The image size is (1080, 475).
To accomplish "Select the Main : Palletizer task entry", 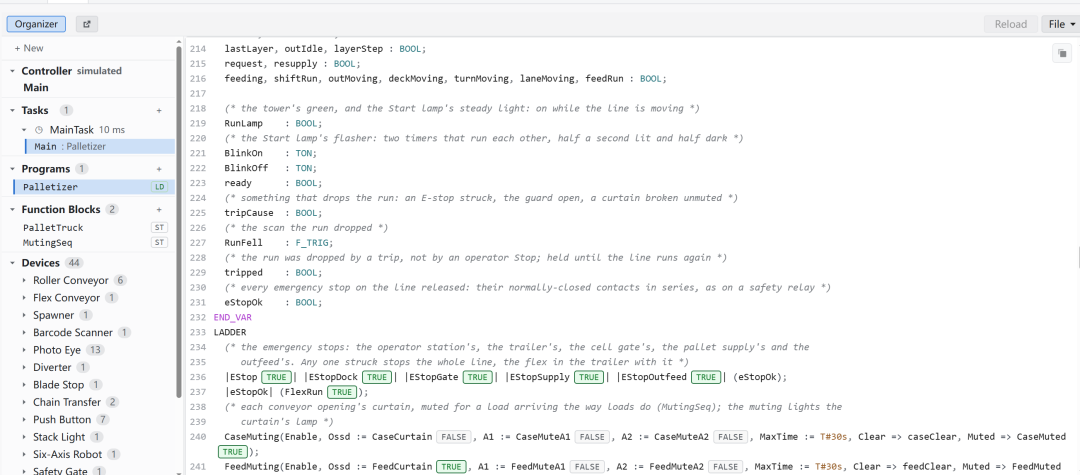I will (100, 147).
